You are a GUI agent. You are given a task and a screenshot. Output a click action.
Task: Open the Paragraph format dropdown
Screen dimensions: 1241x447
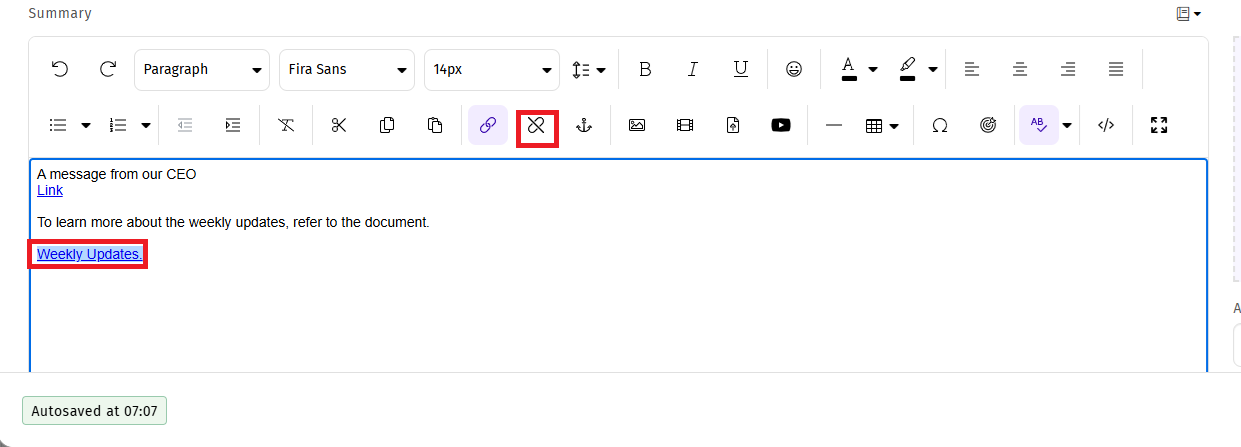[x=202, y=69]
